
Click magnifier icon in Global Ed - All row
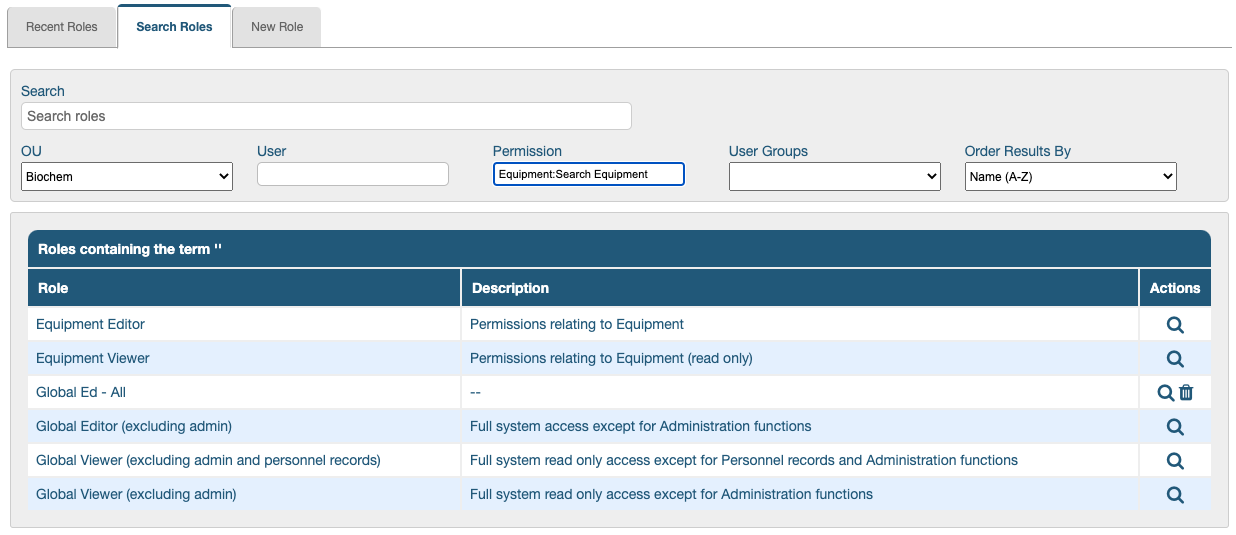pyautogui.click(x=1165, y=393)
